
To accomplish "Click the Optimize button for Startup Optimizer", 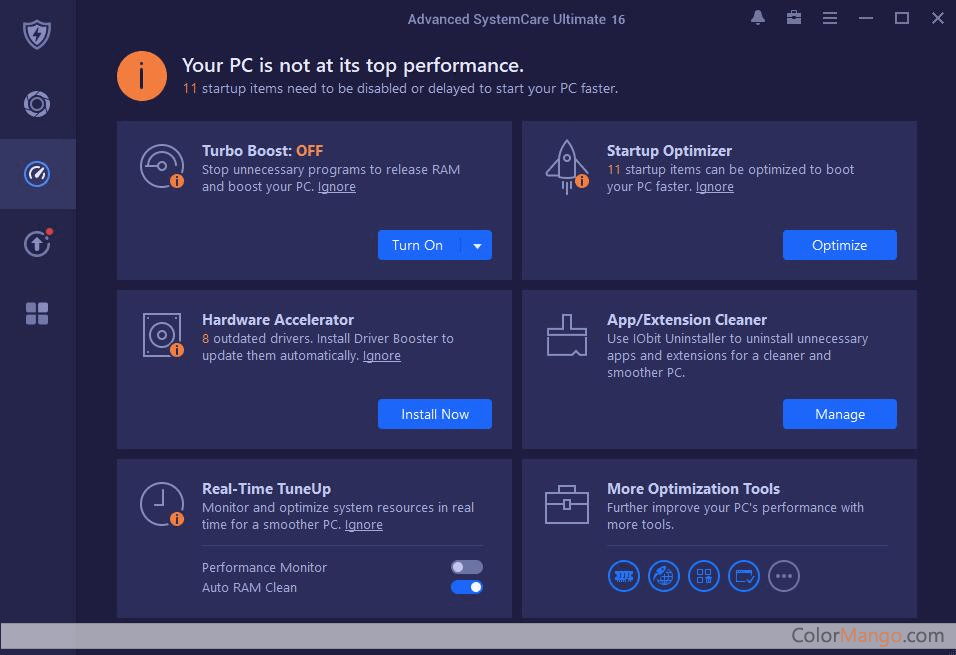I will tap(839, 245).
